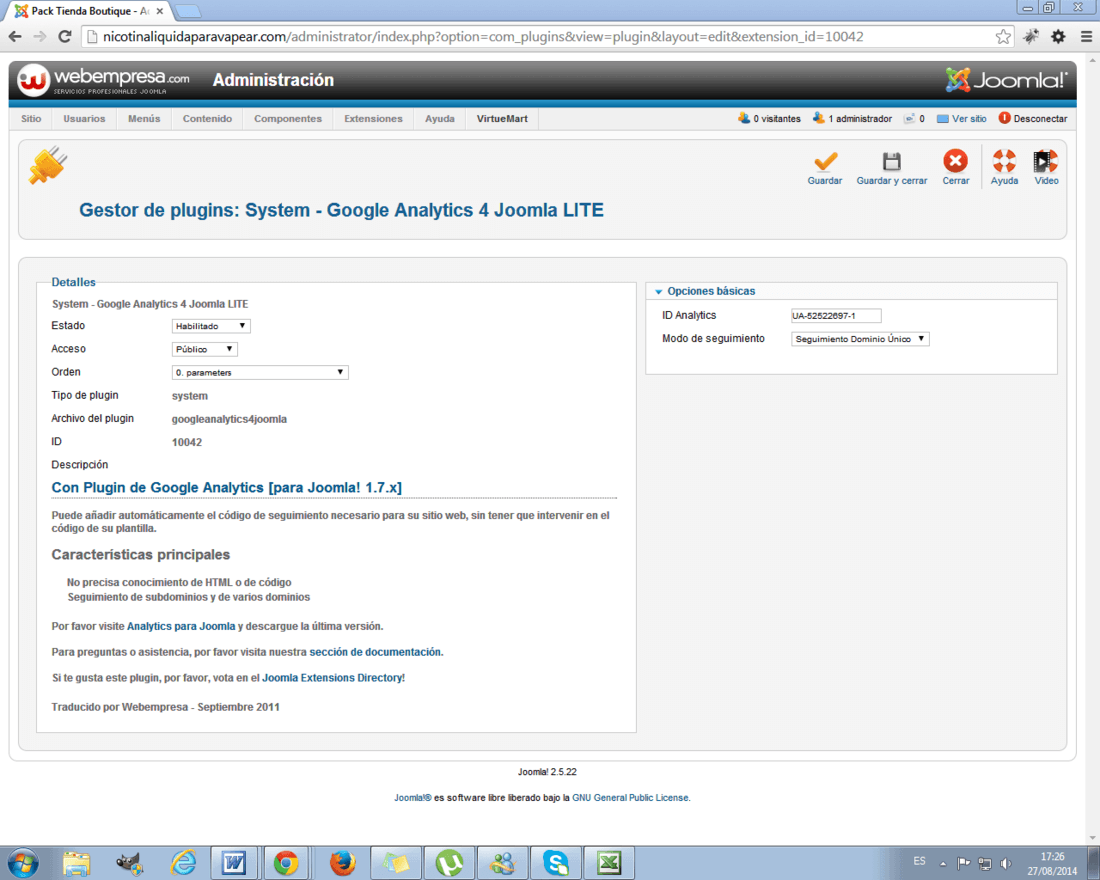This screenshot has height=880, width=1100.
Task: Click the ID Analytics input field
Action: click(x=836, y=316)
